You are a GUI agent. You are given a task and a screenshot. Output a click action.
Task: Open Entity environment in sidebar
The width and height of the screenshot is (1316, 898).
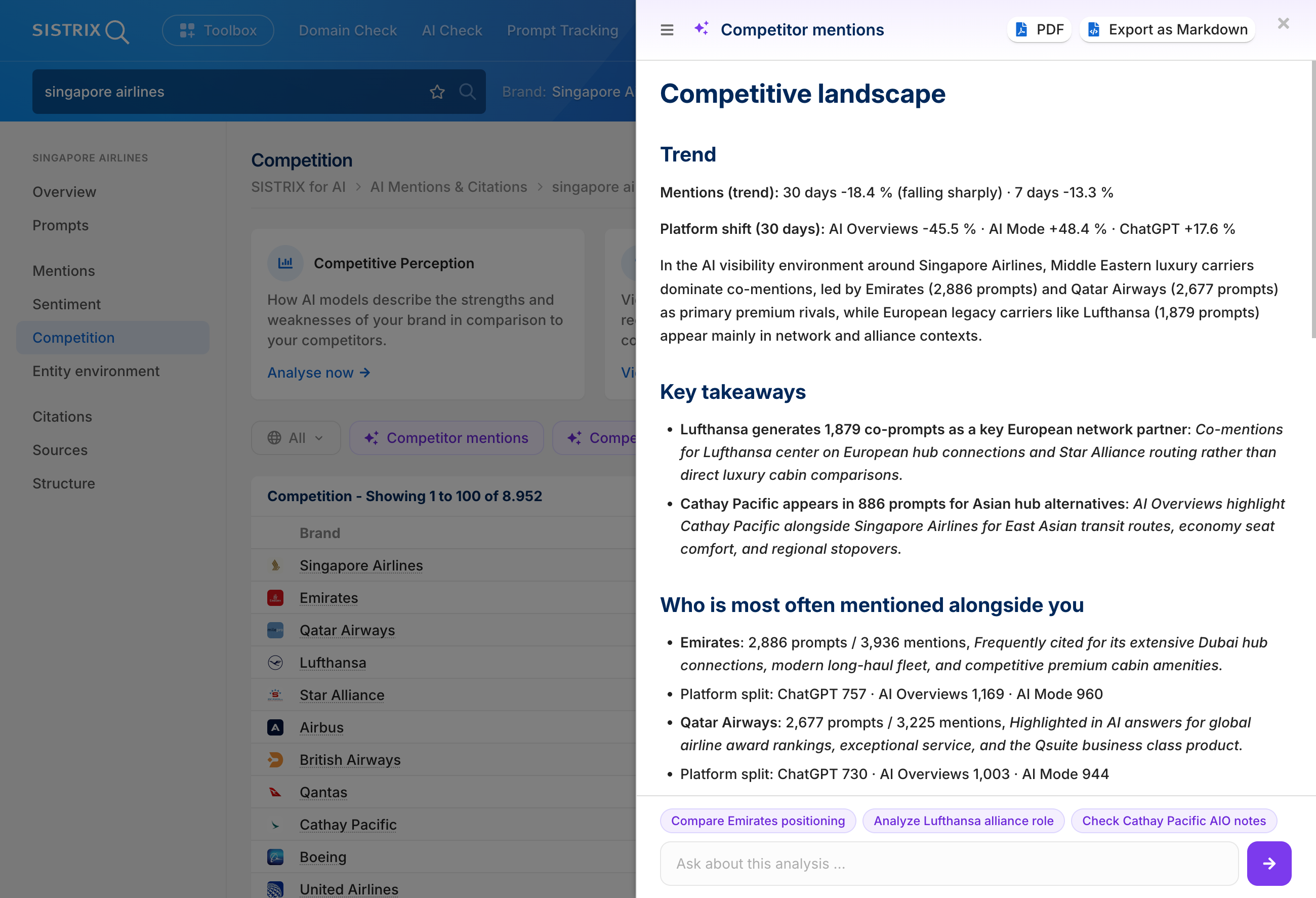[x=96, y=371]
